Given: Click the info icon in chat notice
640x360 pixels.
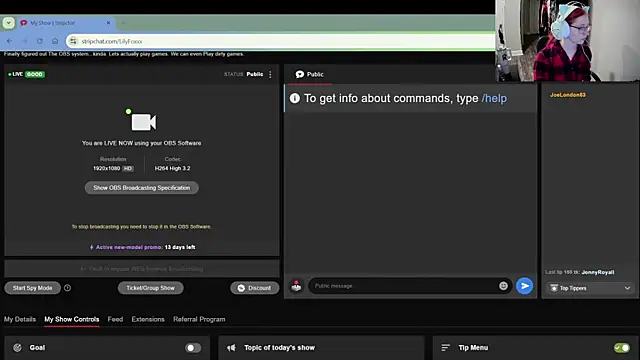Looking at the screenshot, I should click(295, 98).
